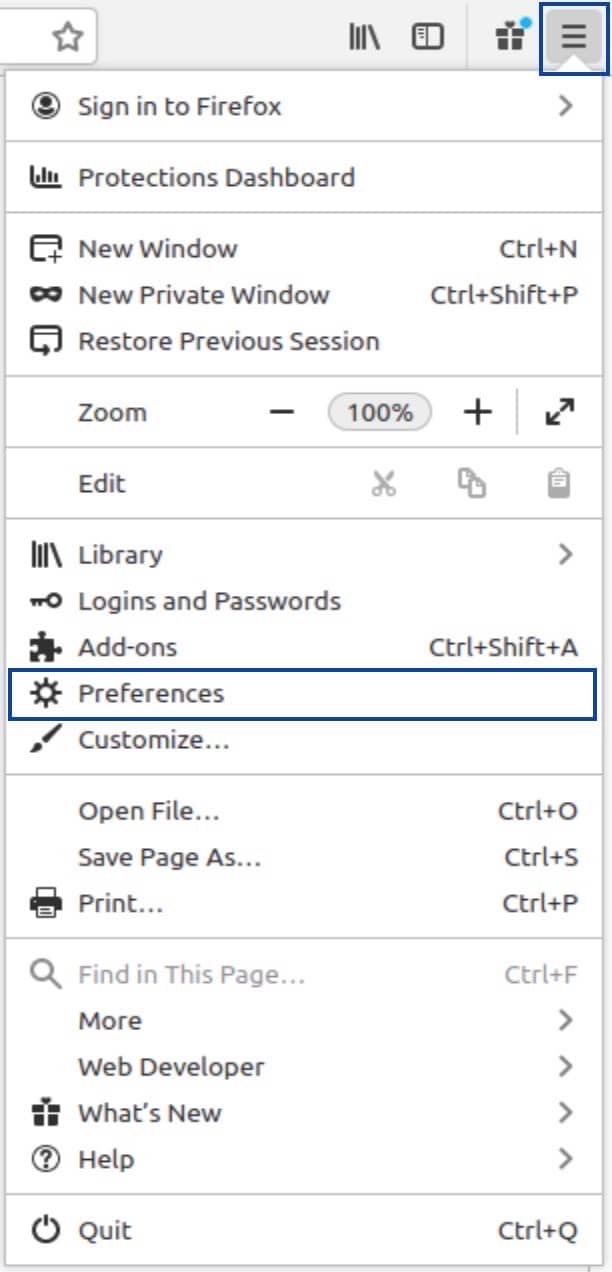Enter fullscreen via the zoom row arrows icon
This screenshot has width=612, height=1272.
coord(561,411)
